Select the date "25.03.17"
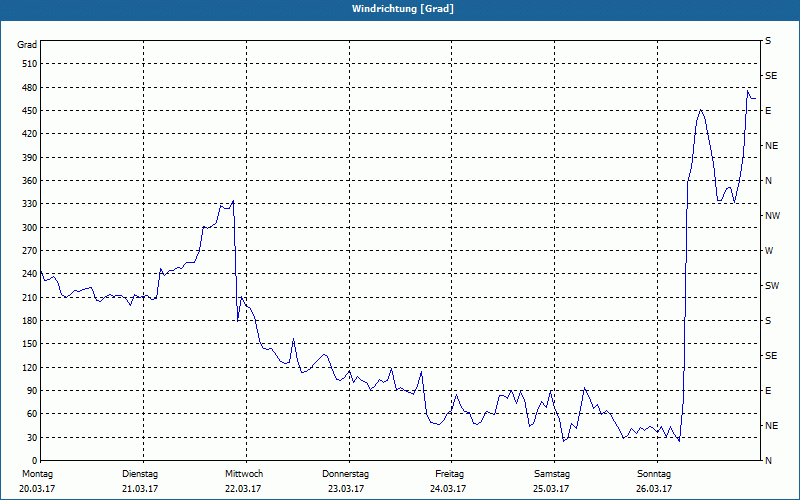The height and width of the screenshot is (500, 800). tap(551, 489)
